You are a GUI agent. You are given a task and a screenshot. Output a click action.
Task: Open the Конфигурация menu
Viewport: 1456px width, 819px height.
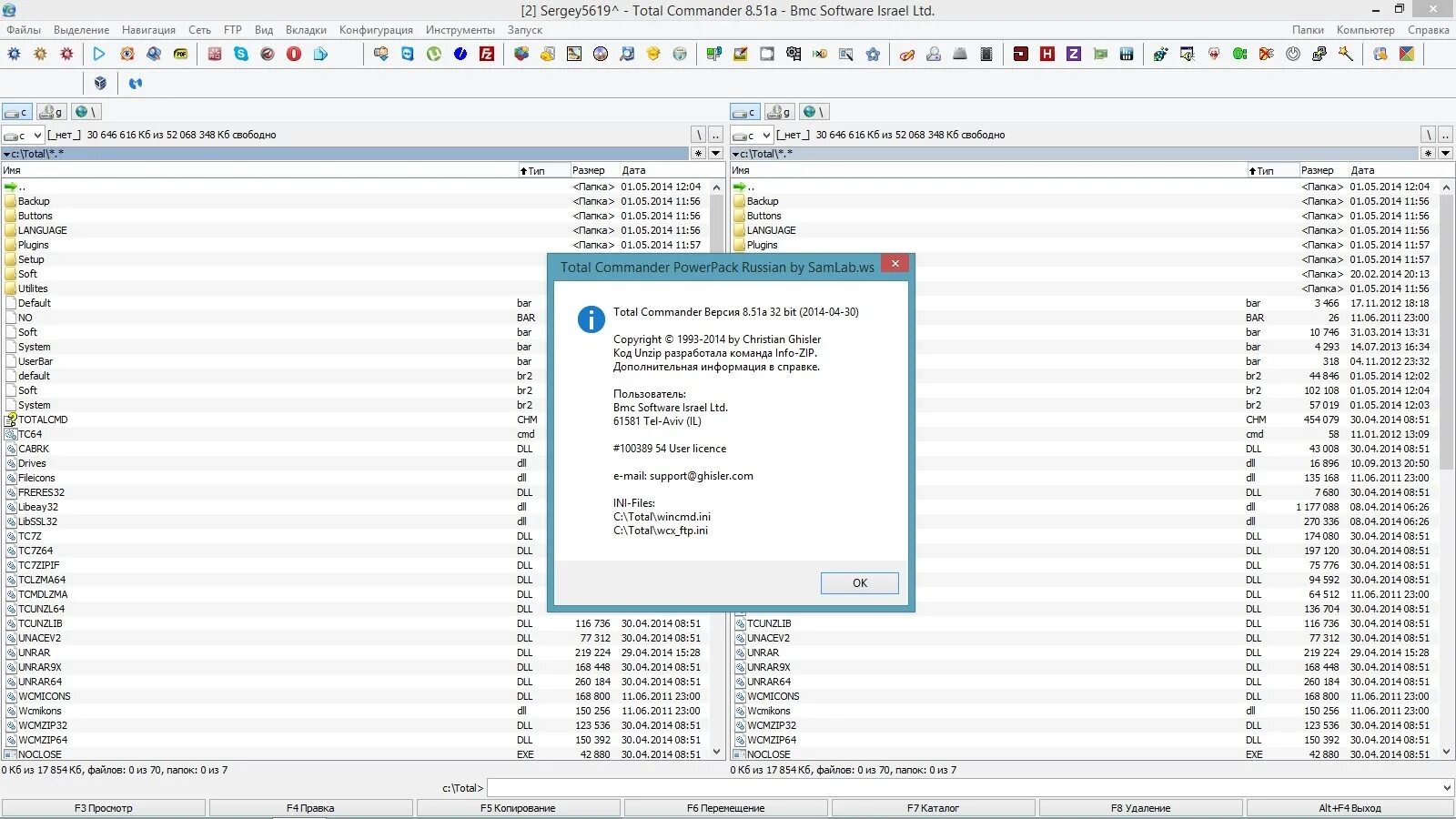coord(376,30)
